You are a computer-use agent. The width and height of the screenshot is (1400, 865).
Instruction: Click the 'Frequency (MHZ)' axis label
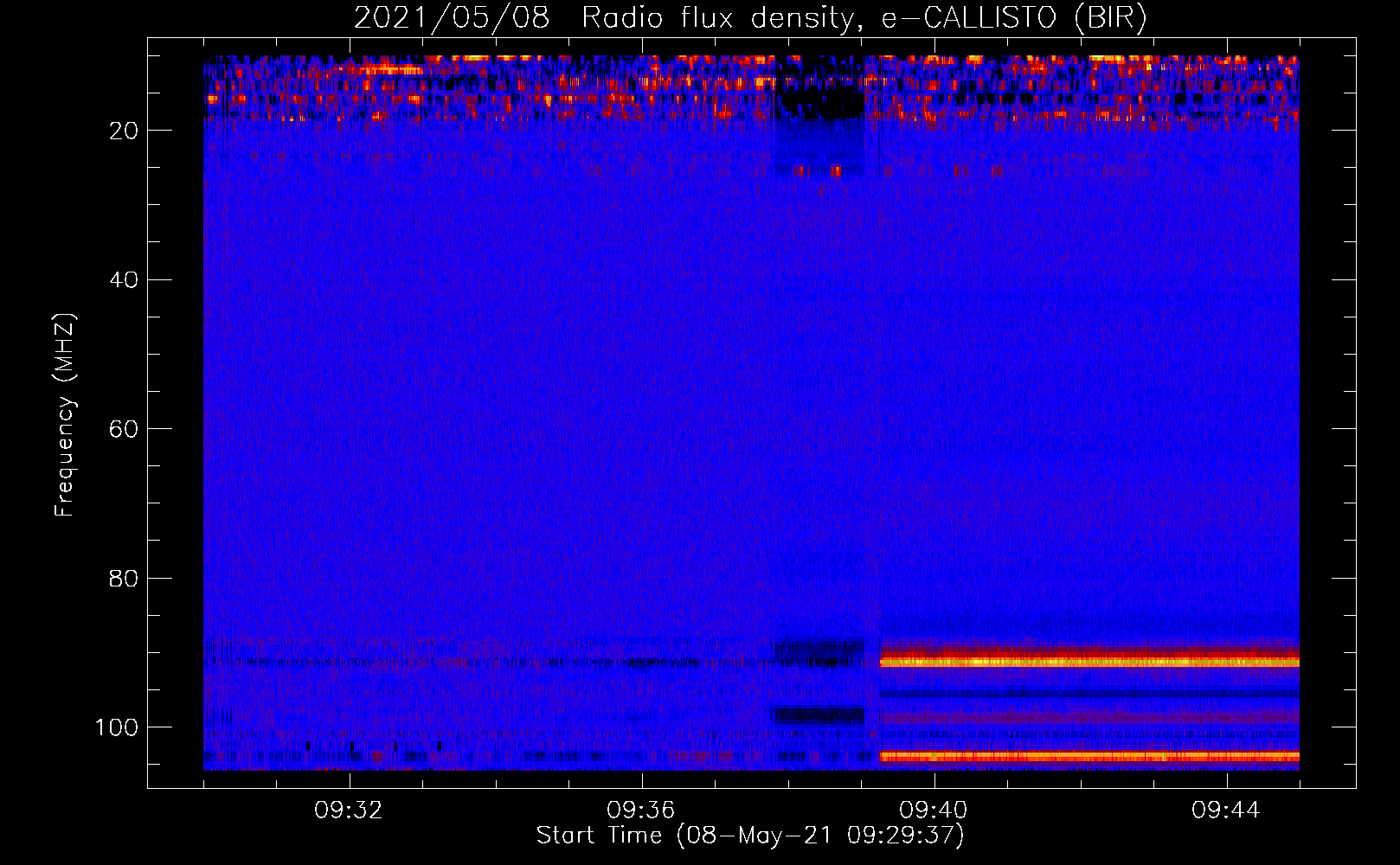[x=65, y=415]
